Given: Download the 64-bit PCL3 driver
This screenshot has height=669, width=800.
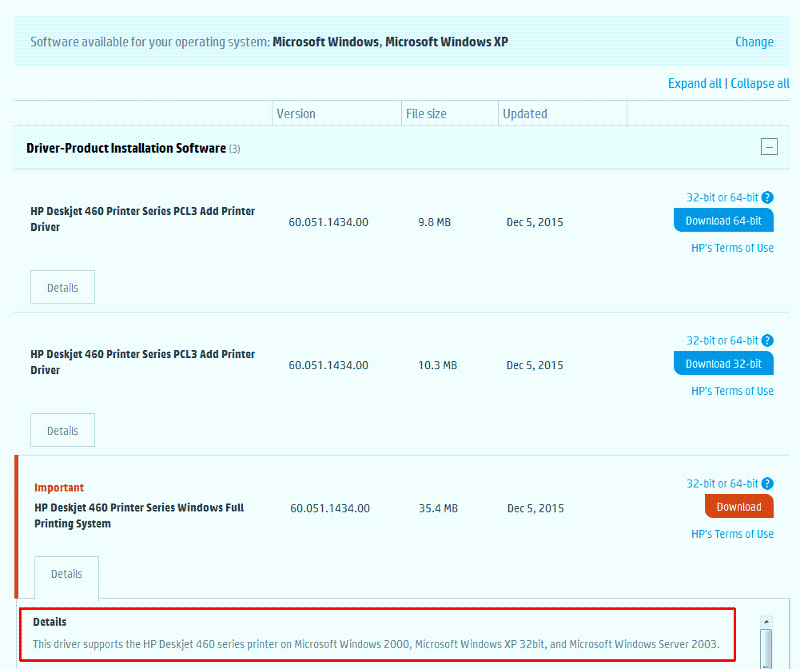Looking at the screenshot, I should point(723,221).
